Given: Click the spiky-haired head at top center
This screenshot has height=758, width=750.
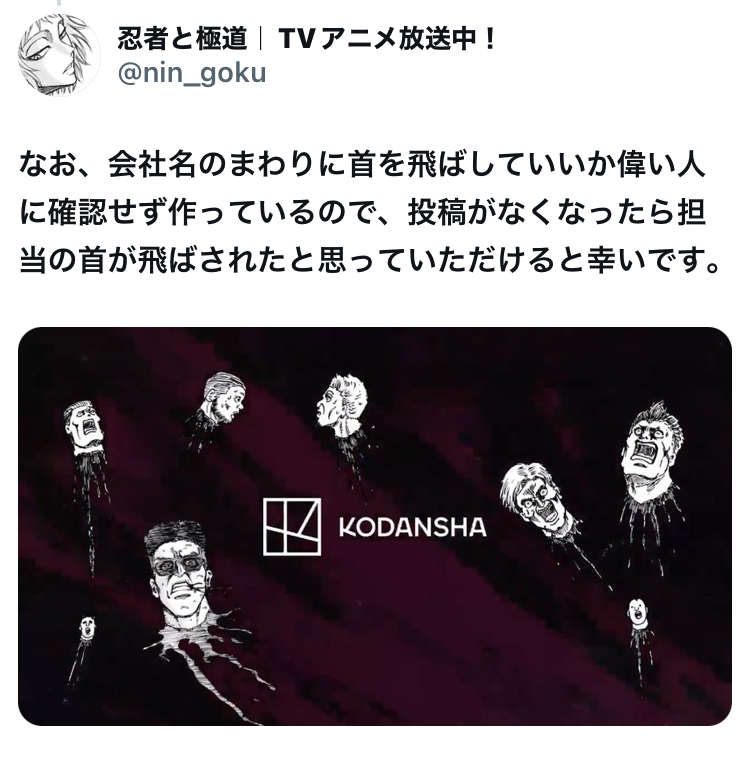Looking at the screenshot, I should (x=342, y=406).
